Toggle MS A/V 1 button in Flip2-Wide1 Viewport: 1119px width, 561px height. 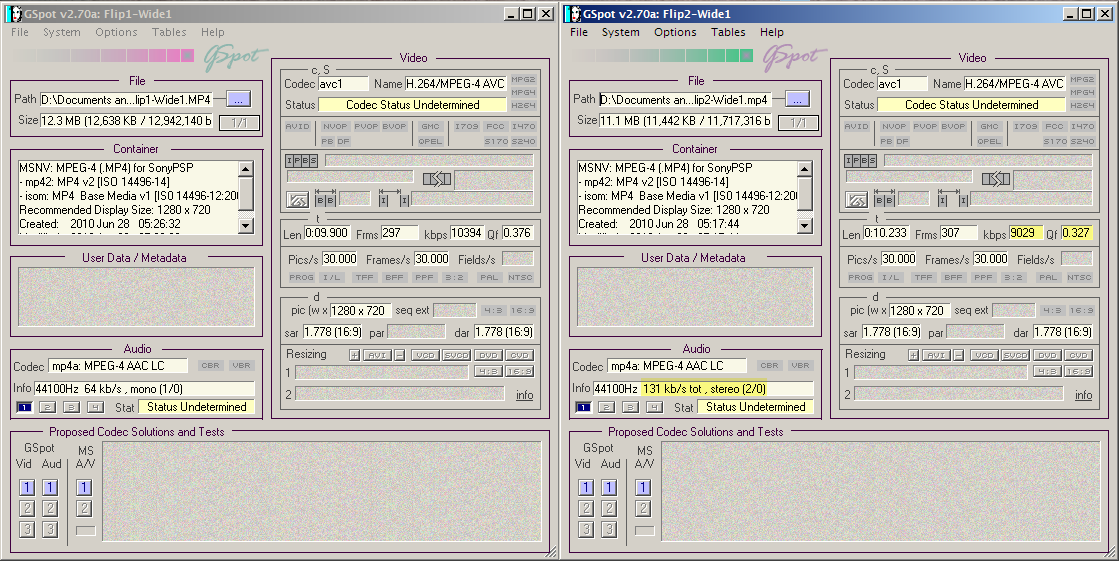[x=643, y=487]
